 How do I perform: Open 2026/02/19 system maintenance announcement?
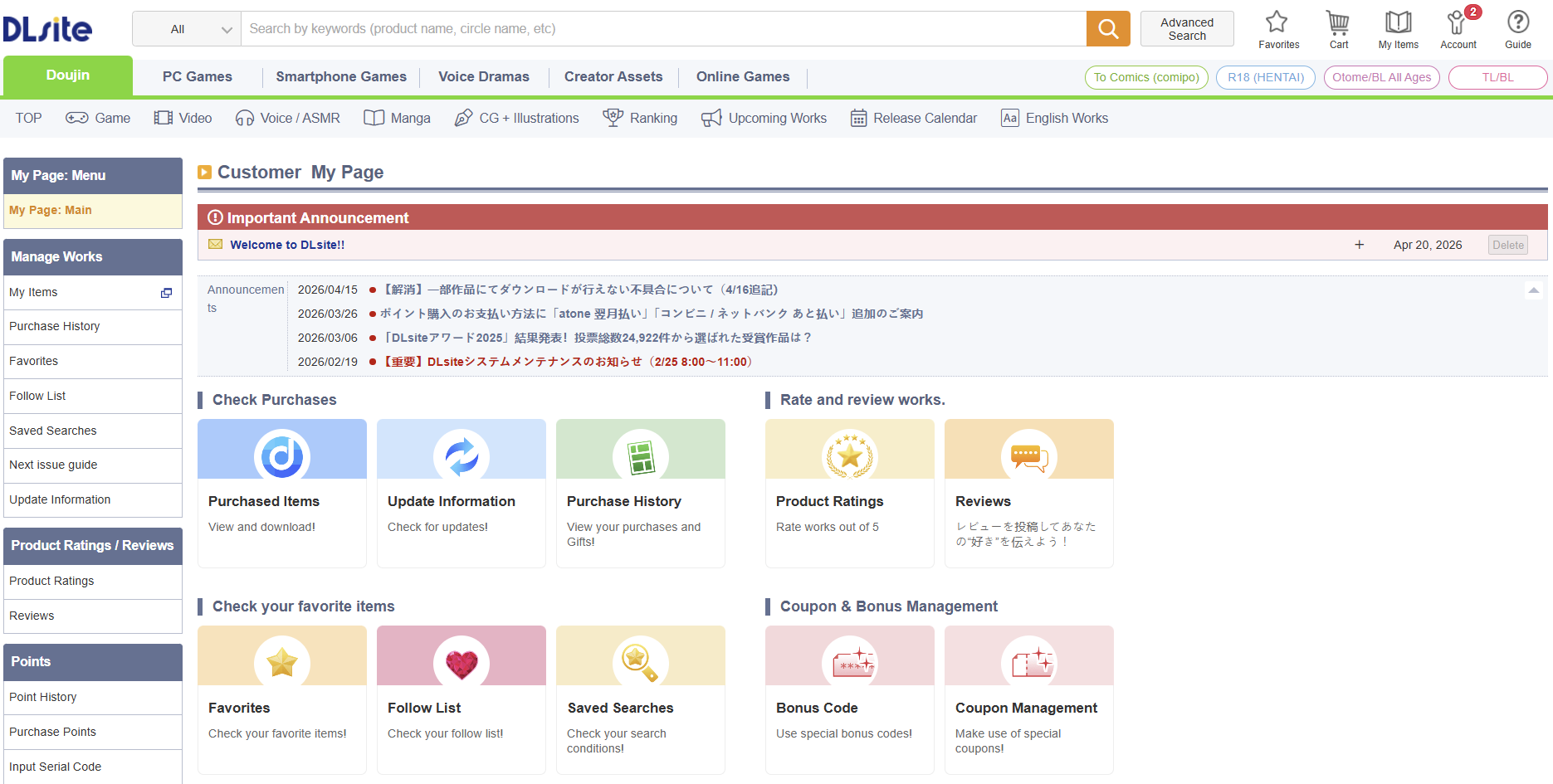567,362
